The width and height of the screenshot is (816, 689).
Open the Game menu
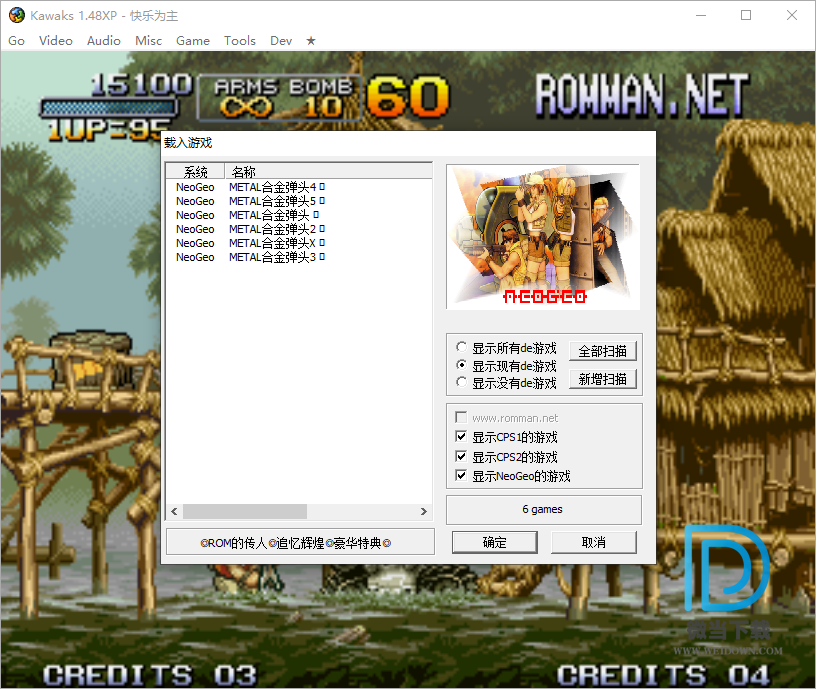tap(193, 41)
